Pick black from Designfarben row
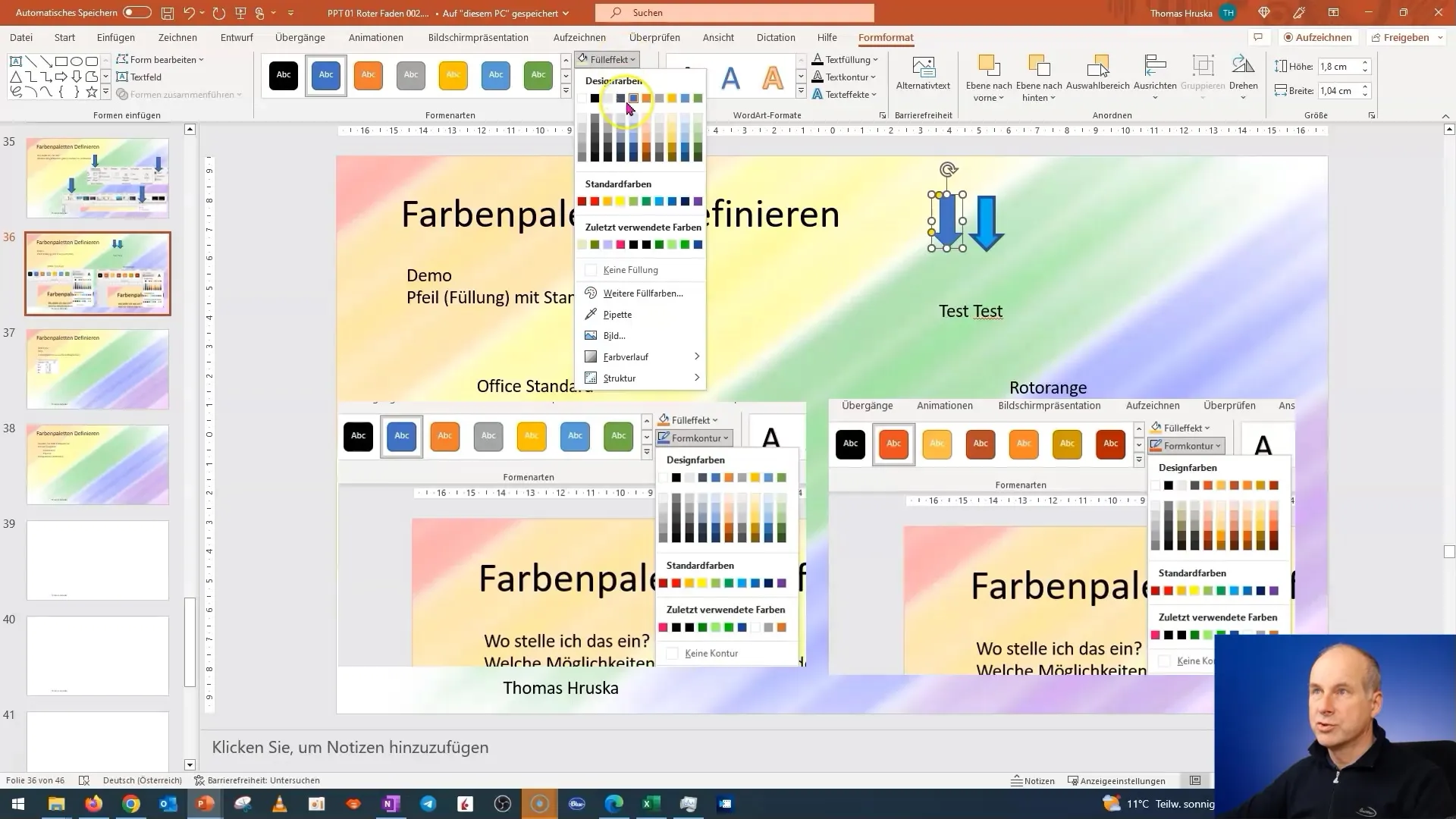Screen dimensions: 1456x819 pos(595,98)
